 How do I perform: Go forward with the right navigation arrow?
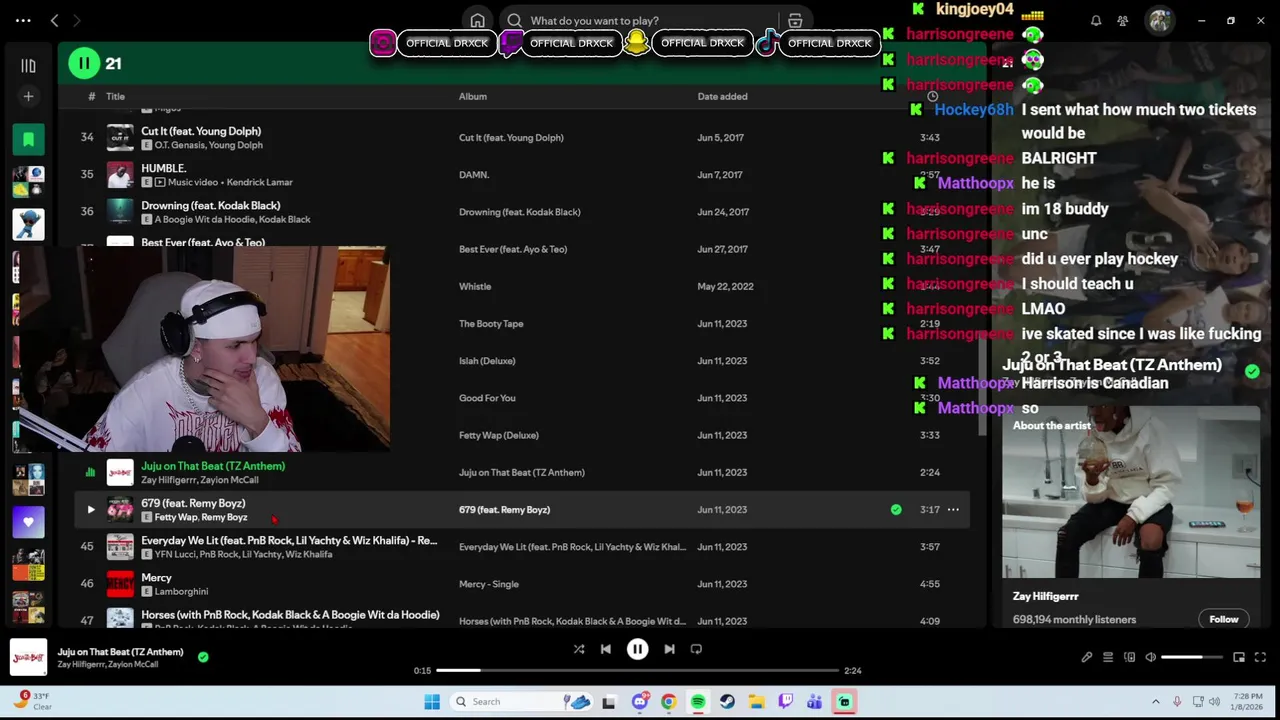click(77, 20)
